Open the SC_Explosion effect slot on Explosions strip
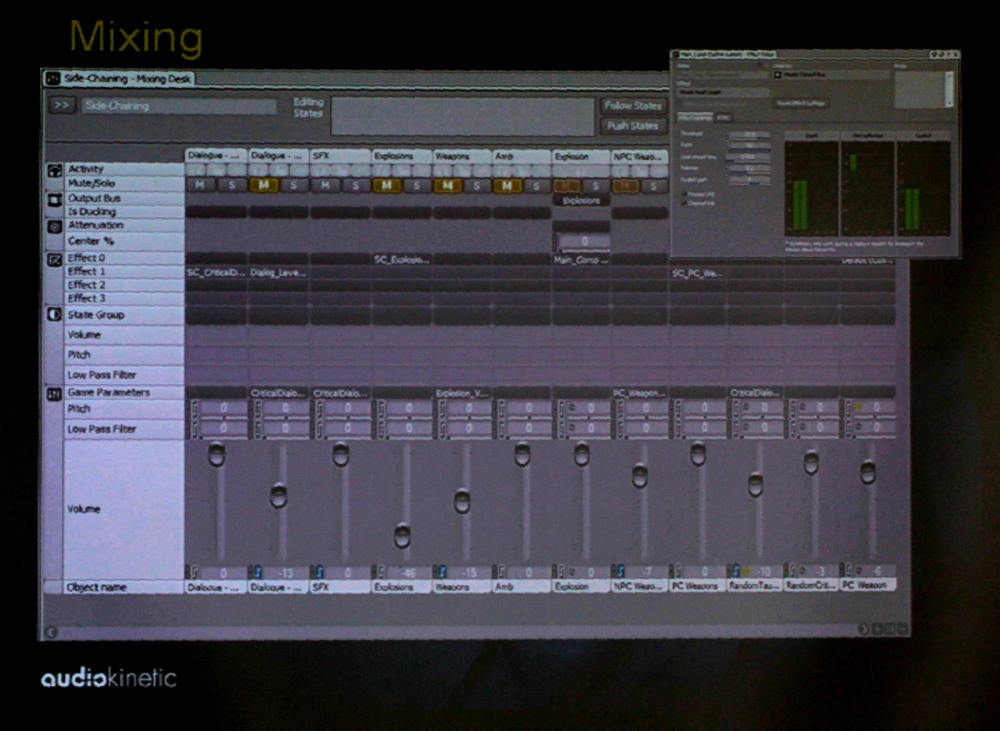Viewport: 1000px width, 731px height. coord(401,259)
